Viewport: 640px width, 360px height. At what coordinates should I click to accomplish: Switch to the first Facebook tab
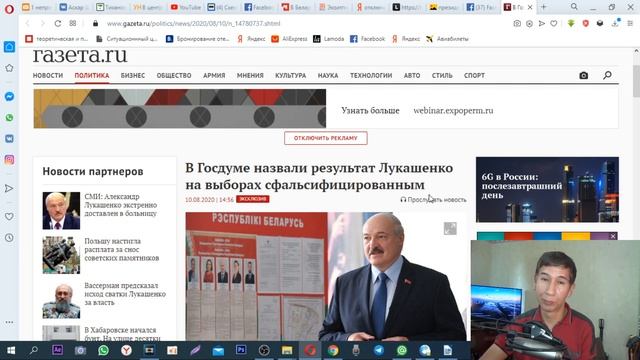click(x=258, y=7)
